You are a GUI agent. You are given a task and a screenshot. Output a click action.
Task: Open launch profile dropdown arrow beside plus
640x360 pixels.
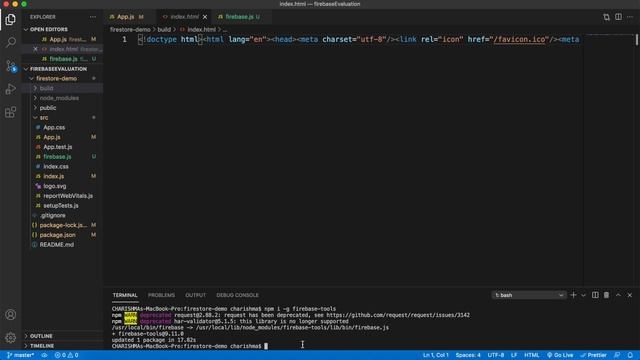583,295
